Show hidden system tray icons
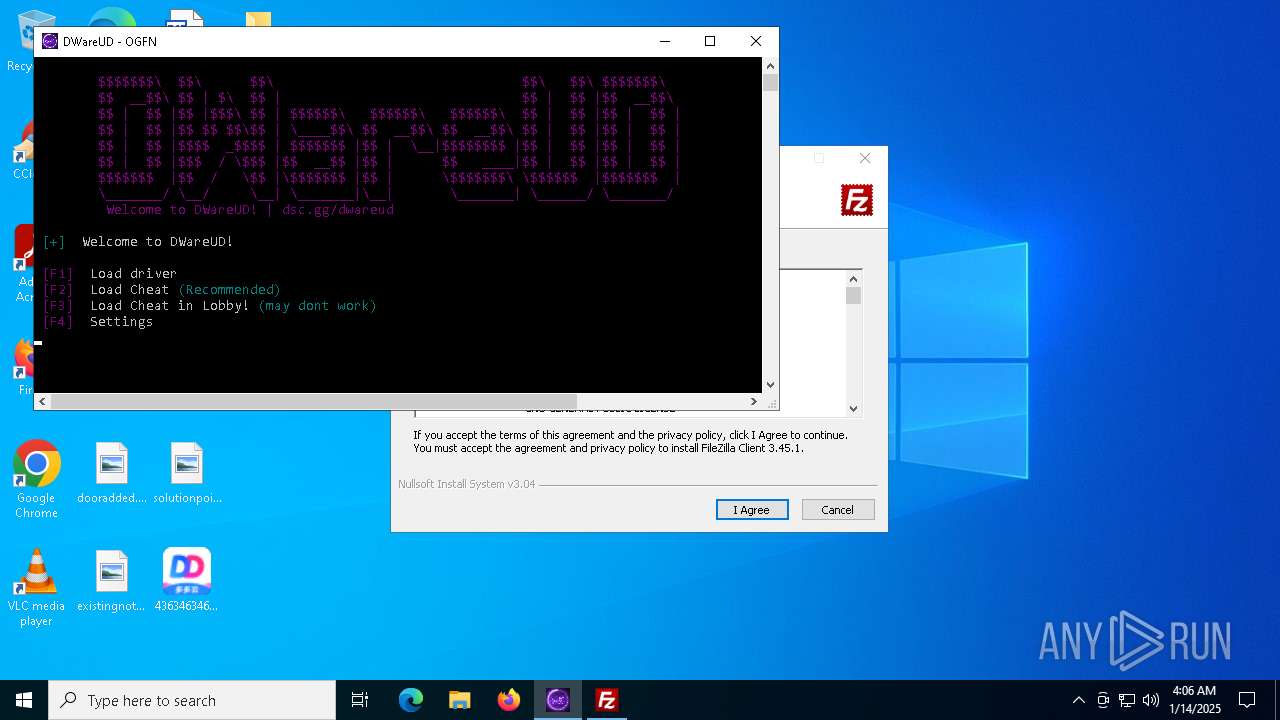The image size is (1280, 720). pos(1078,700)
